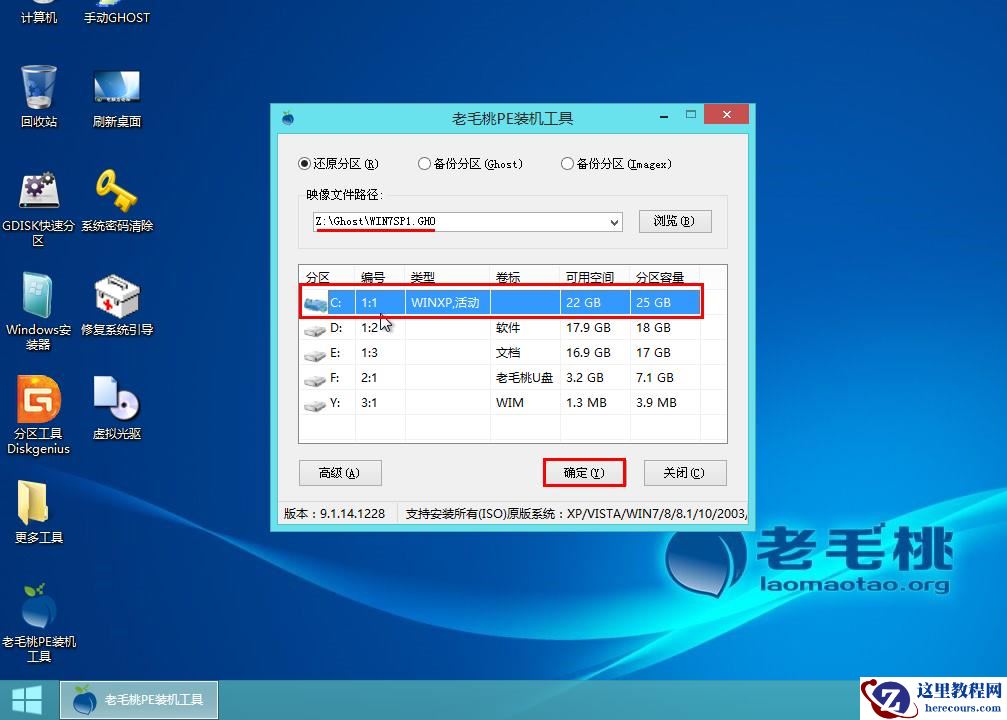This screenshot has width=1007, height=720.
Task: Select the 老毛桃PE装机工具 taskbar item
Action: [x=138, y=699]
